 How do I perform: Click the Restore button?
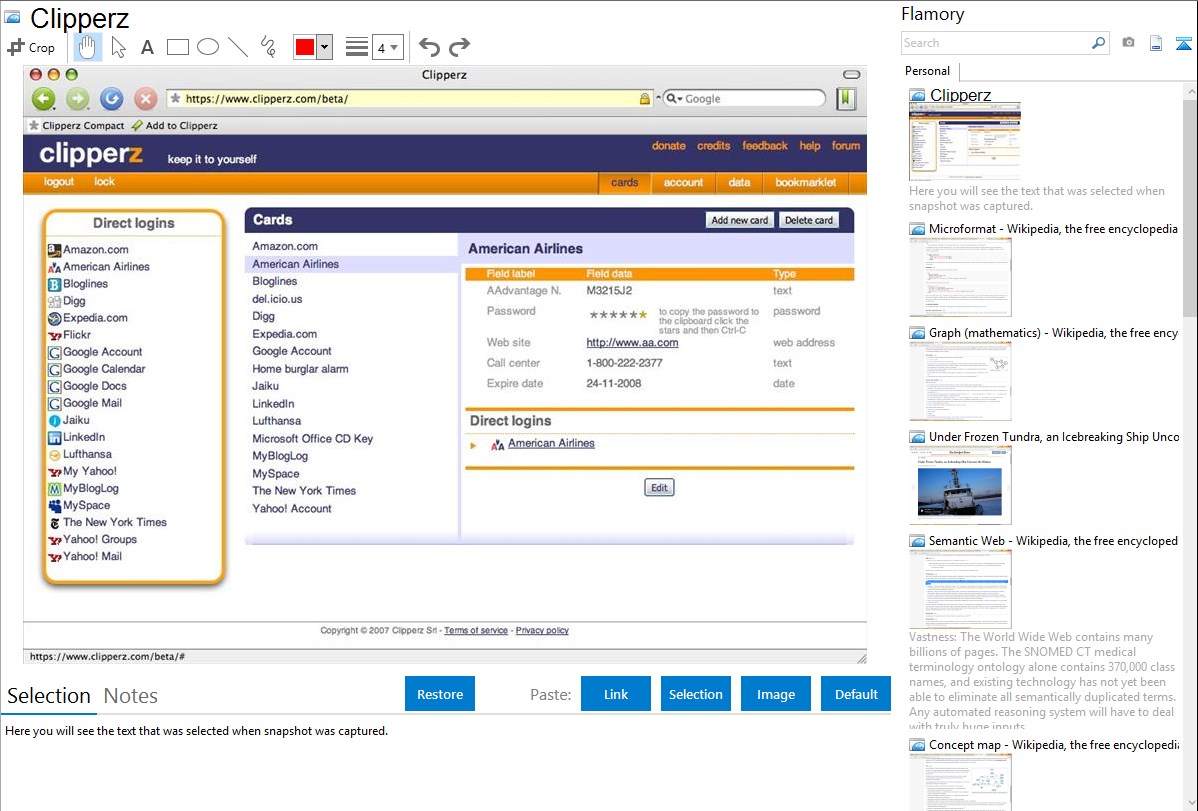click(440, 694)
